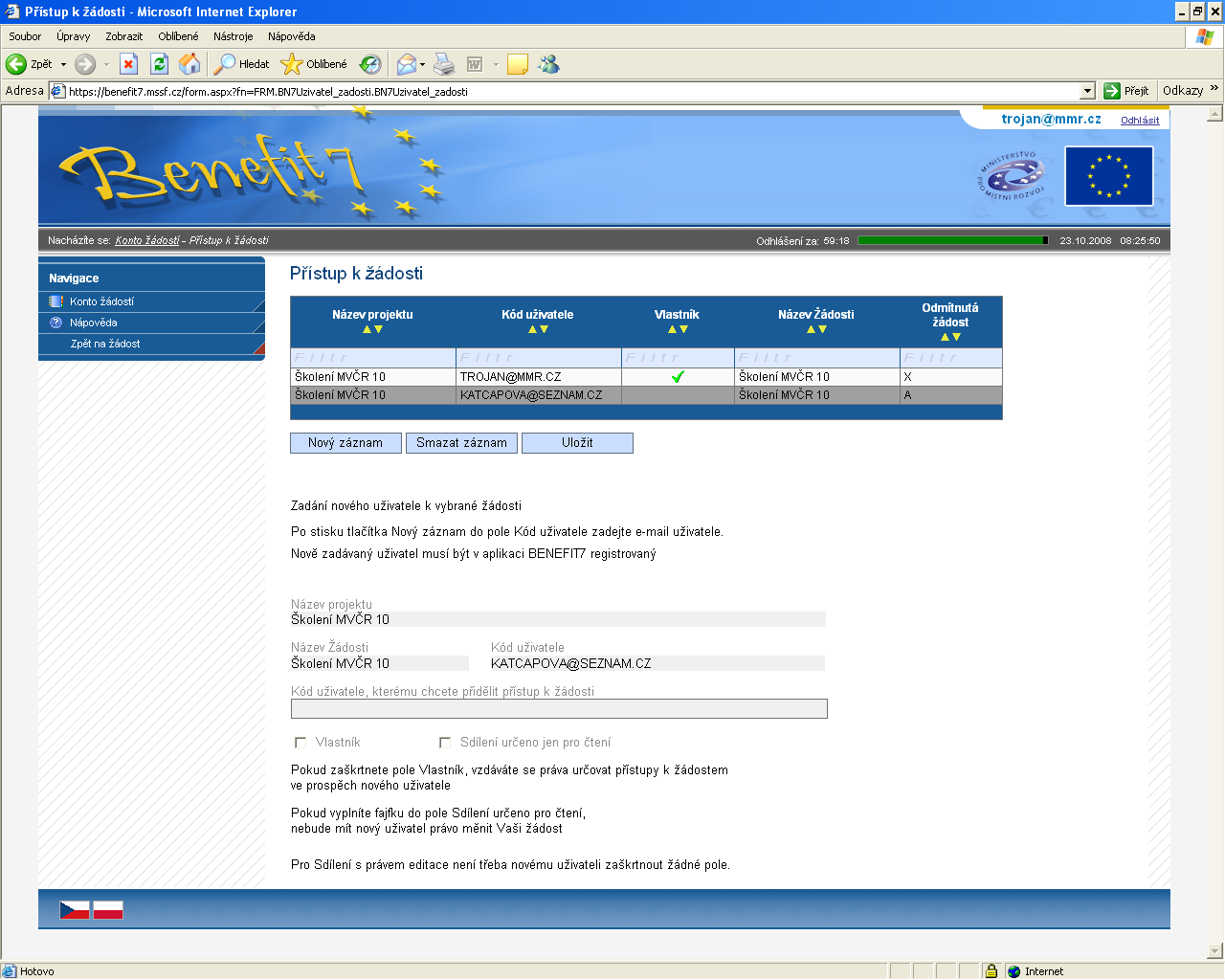Open the Zobrazit menu
The image size is (1225, 980).
click(x=124, y=36)
